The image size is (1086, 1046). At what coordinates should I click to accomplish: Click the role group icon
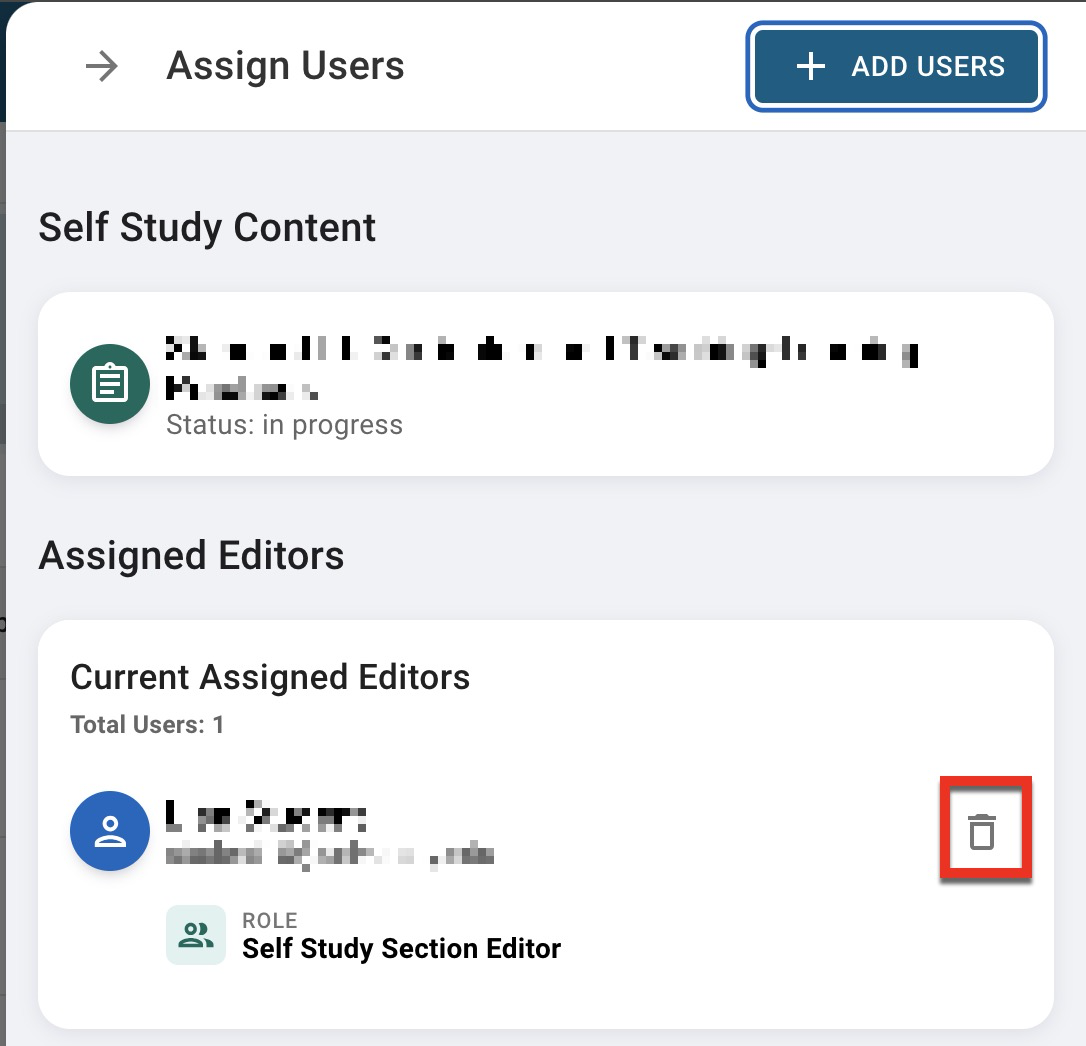196,935
